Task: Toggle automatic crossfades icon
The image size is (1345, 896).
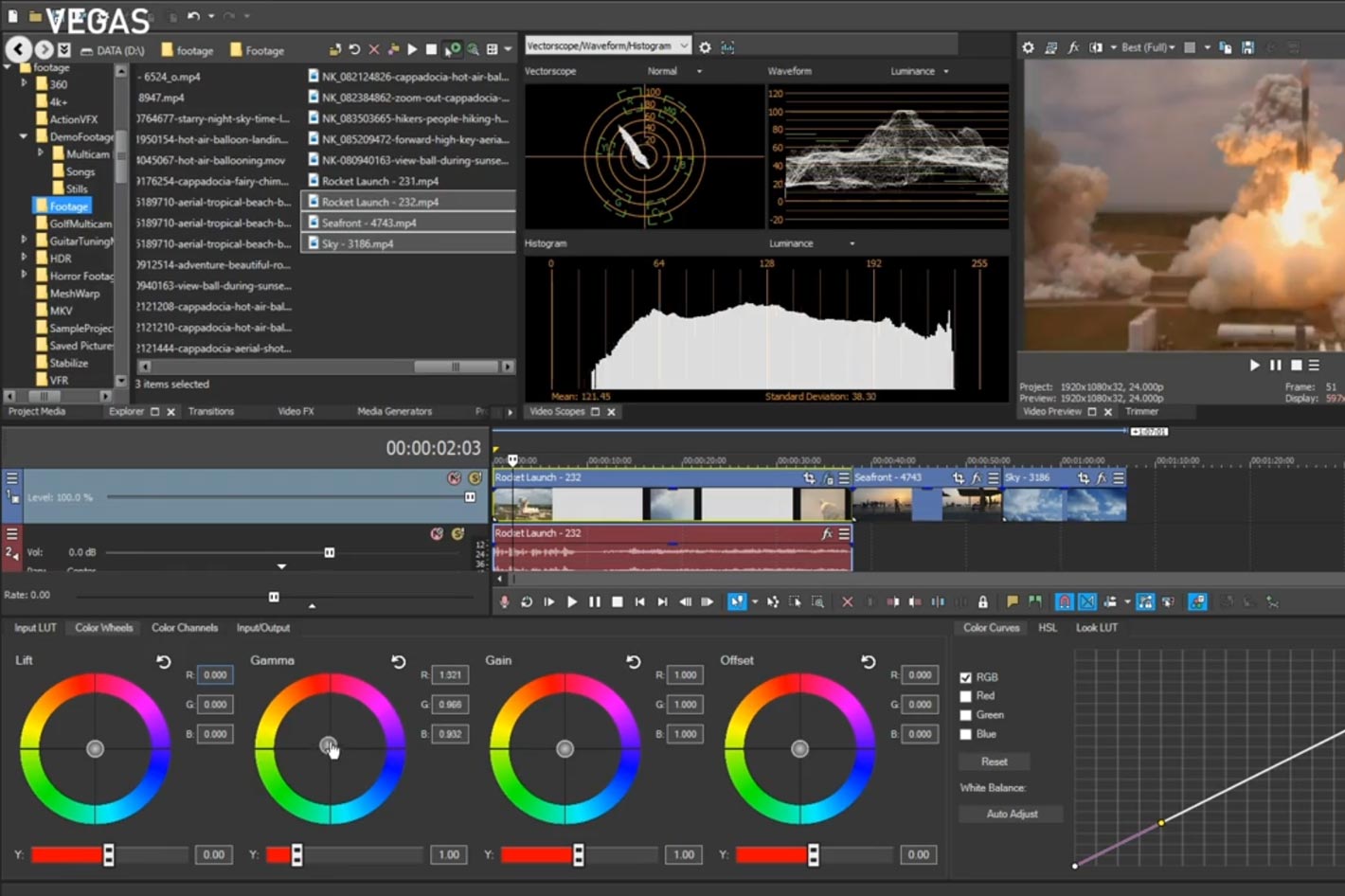Action: (1087, 601)
